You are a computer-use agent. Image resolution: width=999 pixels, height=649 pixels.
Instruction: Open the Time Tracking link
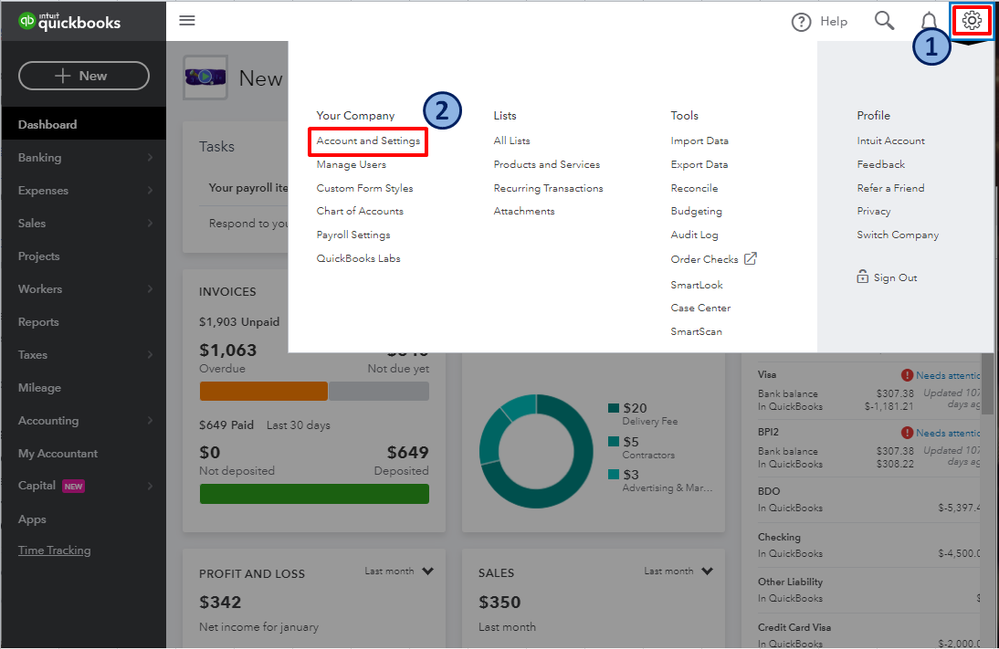[x=54, y=549]
